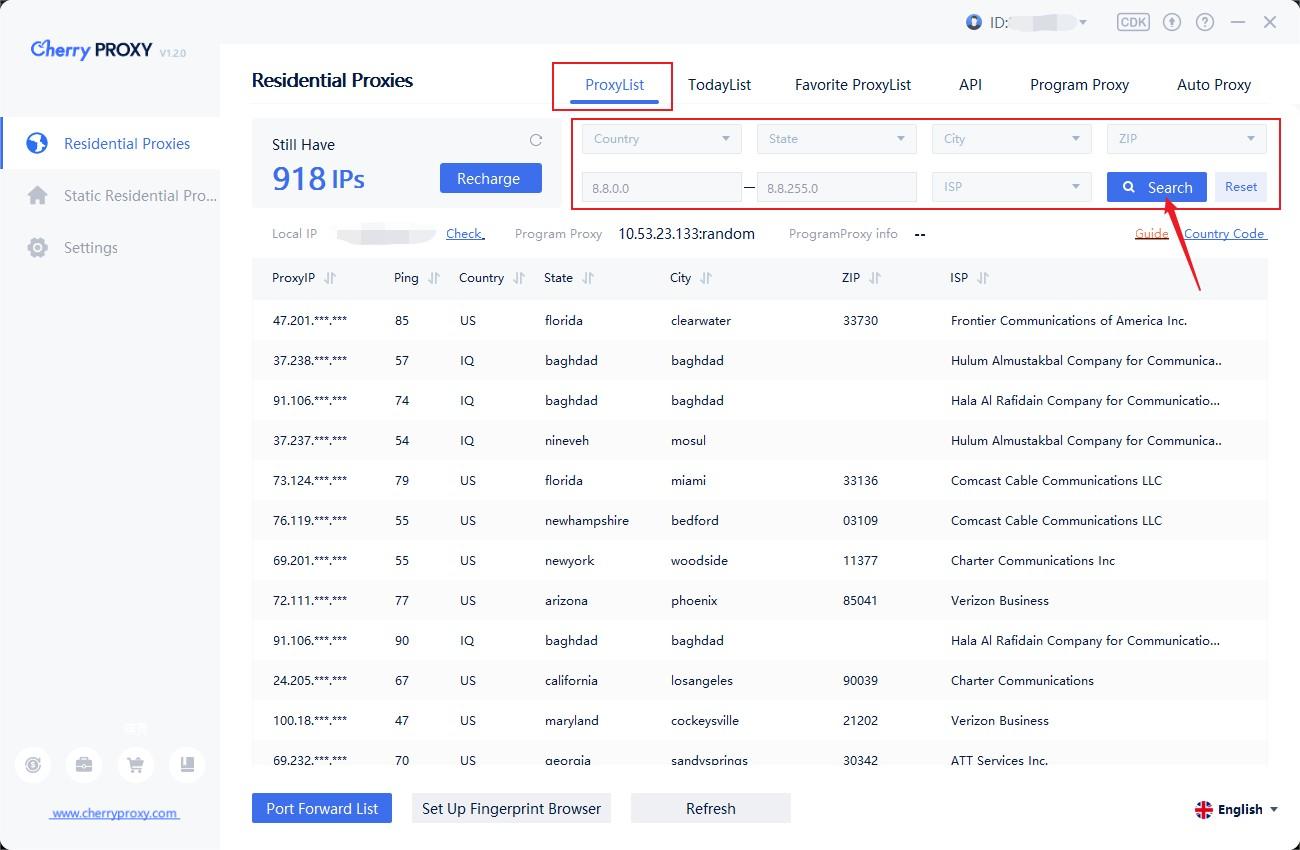This screenshot has height=850, width=1300.
Task: Open help via question mark icon
Action: tap(1205, 22)
